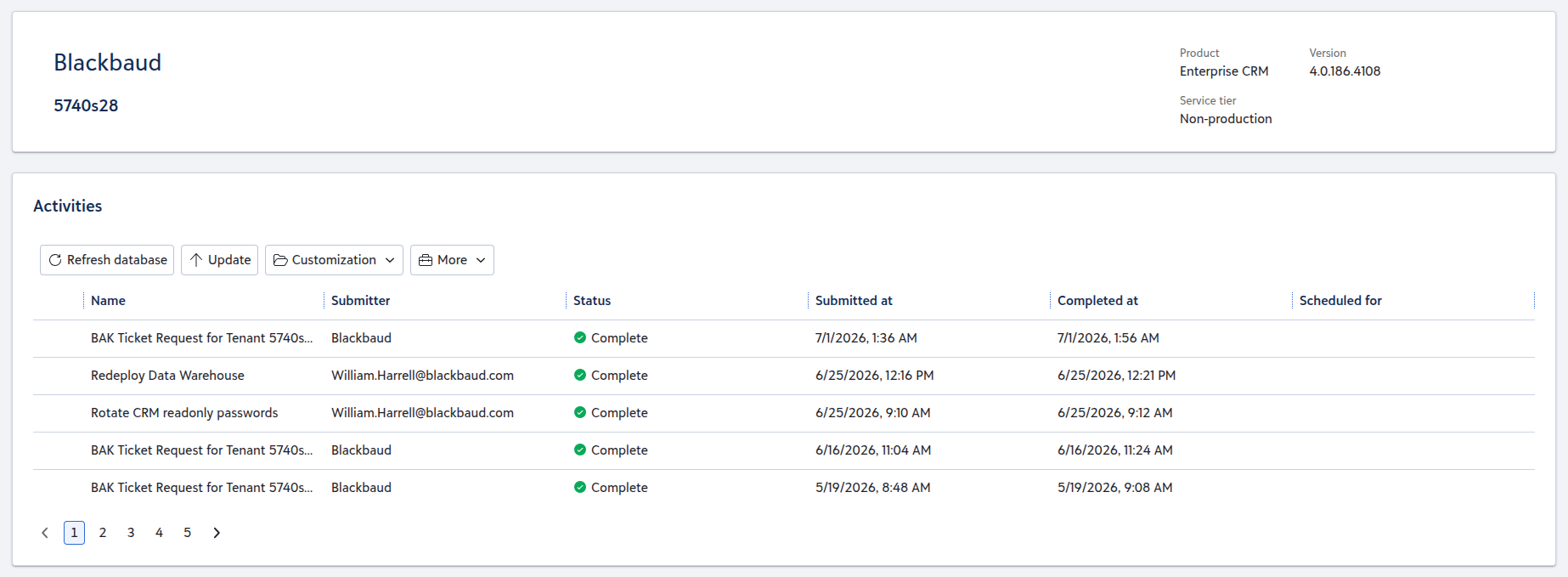Click the Activities section heading
This screenshot has height=577, width=1568.
67,206
